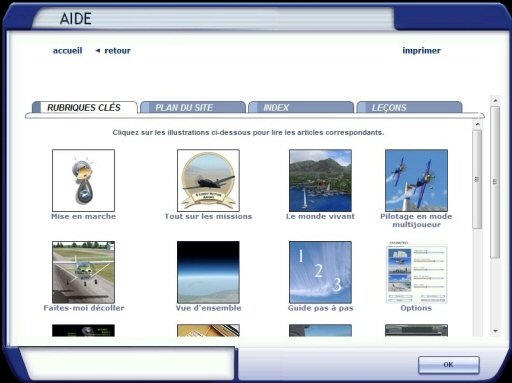Open the Pilotage en mode multijoueur image
The image size is (512, 383).
[x=416, y=180]
